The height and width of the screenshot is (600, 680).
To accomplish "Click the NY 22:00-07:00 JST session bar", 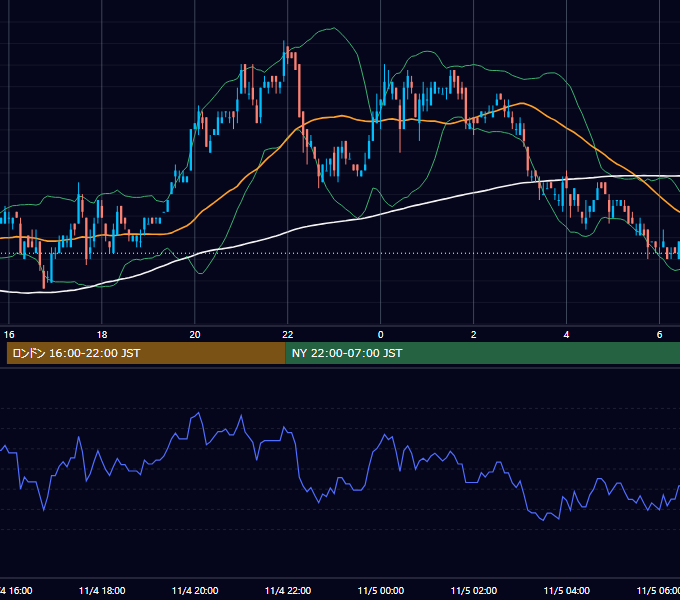I will click(483, 353).
